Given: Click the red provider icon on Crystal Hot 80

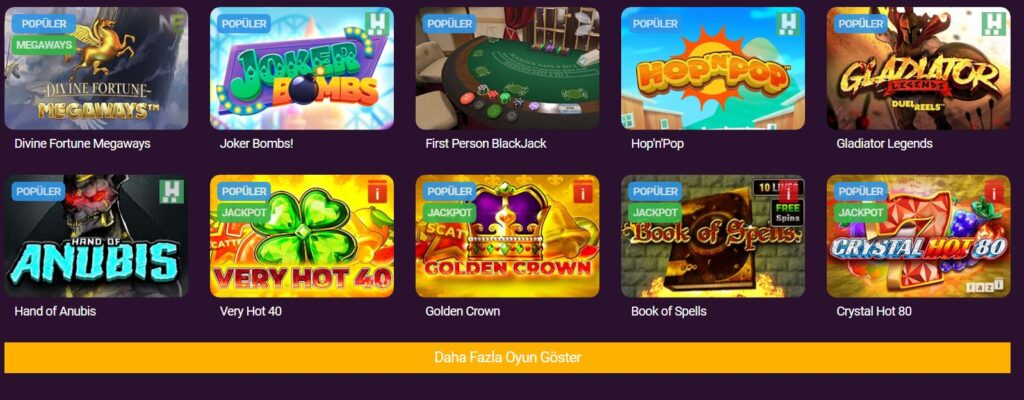Looking at the screenshot, I should [995, 193].
